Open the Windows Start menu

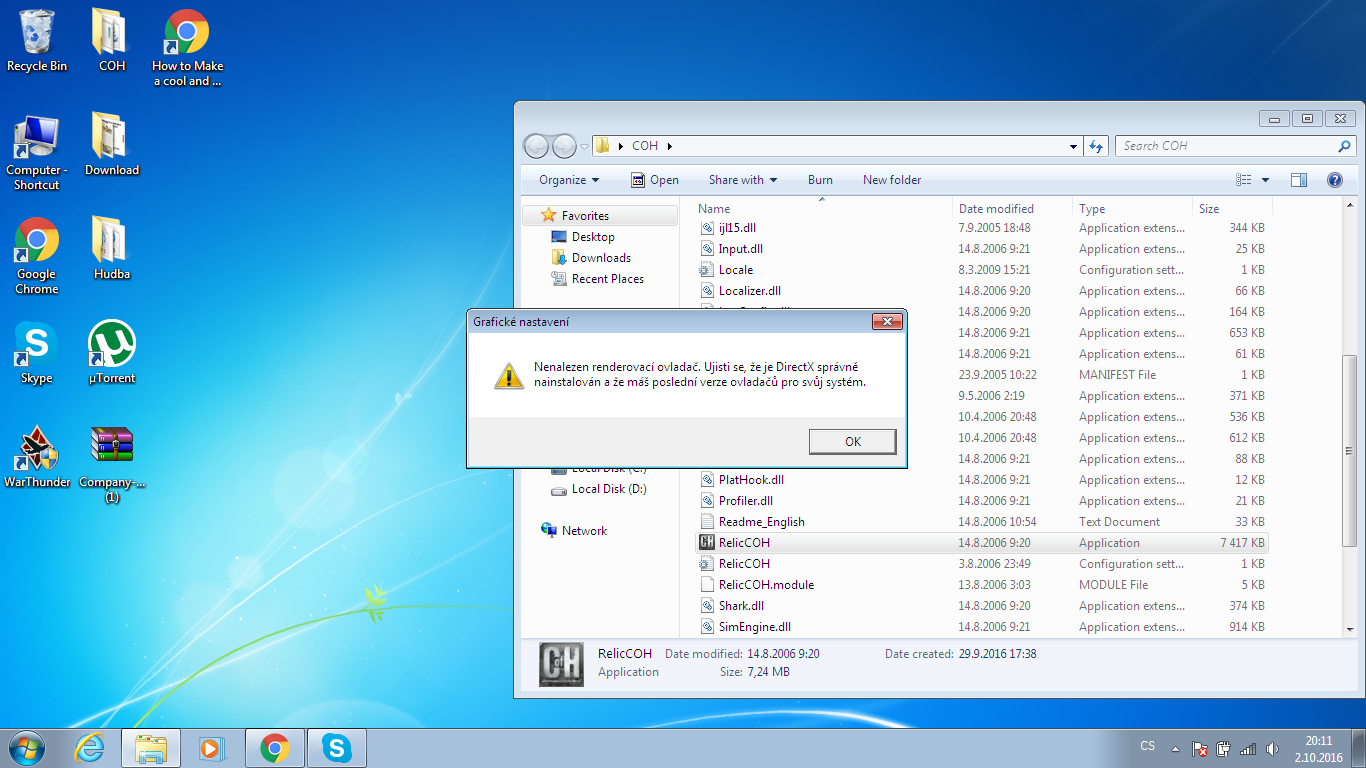[x=26, y=748]
